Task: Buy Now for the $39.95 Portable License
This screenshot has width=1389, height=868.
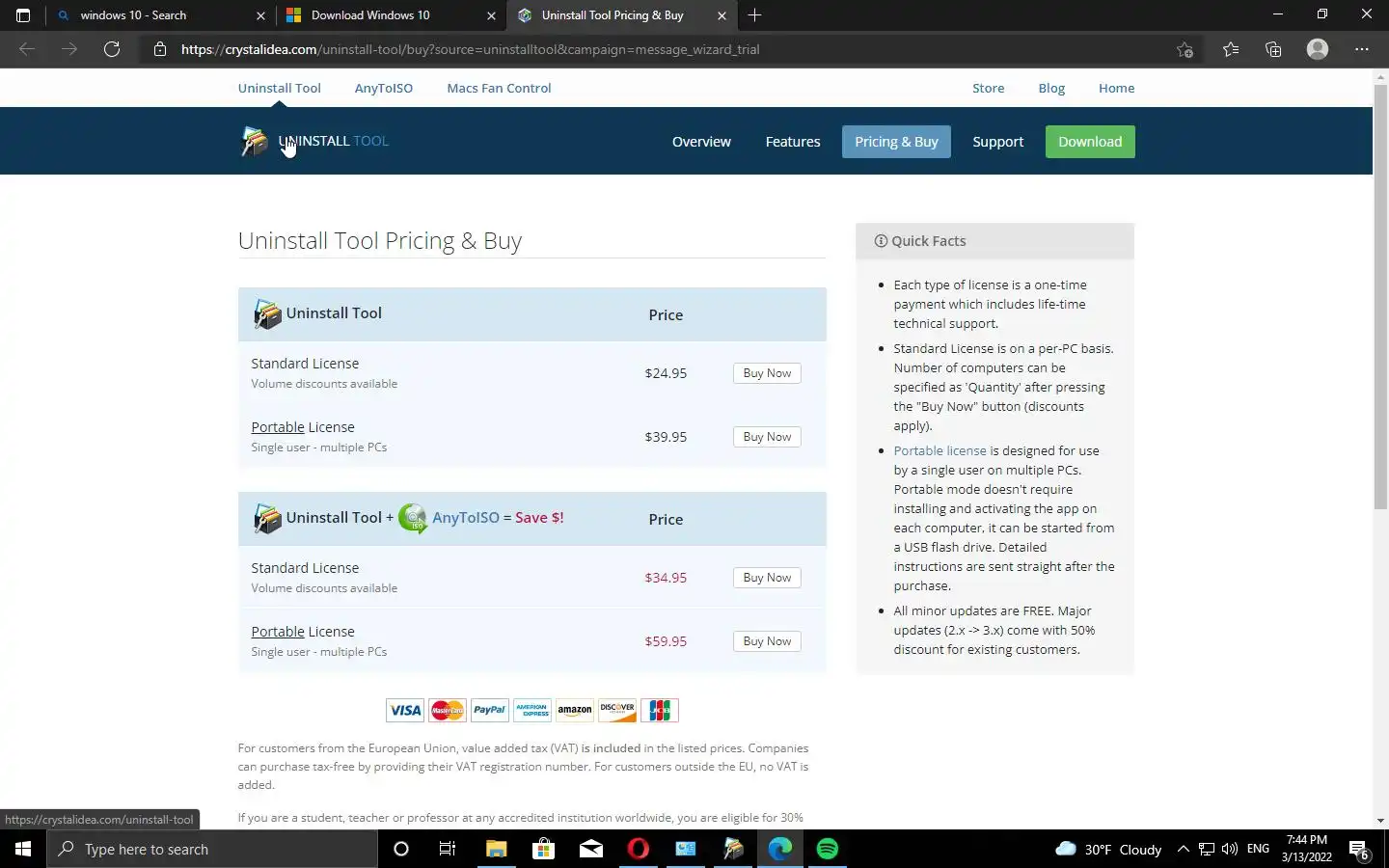Action: 767,437
